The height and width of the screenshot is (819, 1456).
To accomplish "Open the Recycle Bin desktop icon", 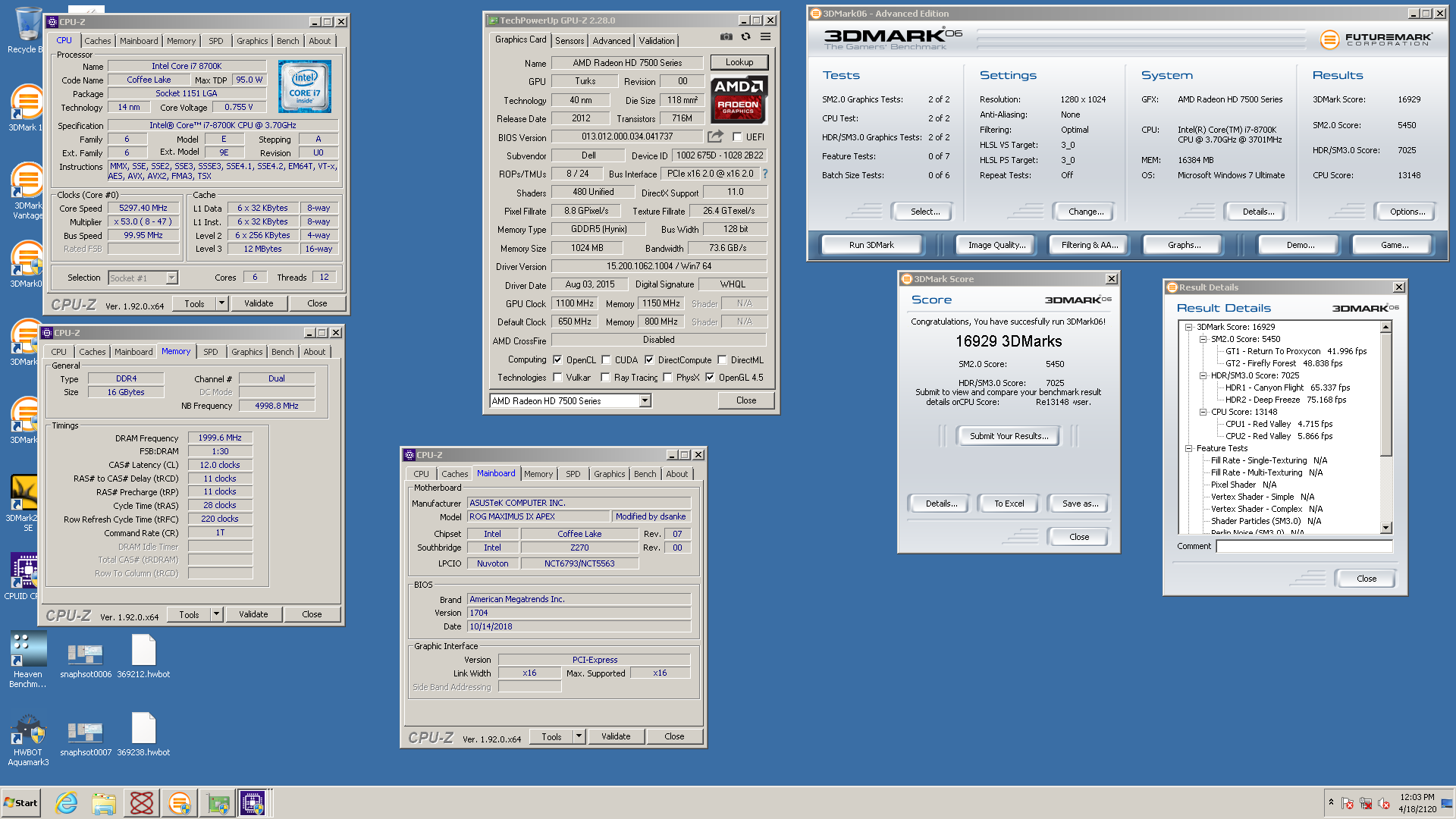I will 27,30.
